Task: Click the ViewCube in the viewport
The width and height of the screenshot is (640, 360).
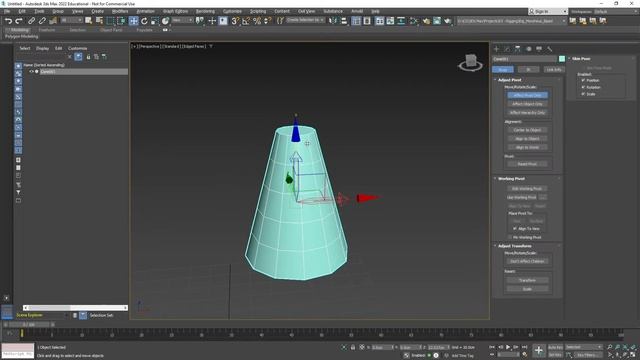Action: point(470,62)
